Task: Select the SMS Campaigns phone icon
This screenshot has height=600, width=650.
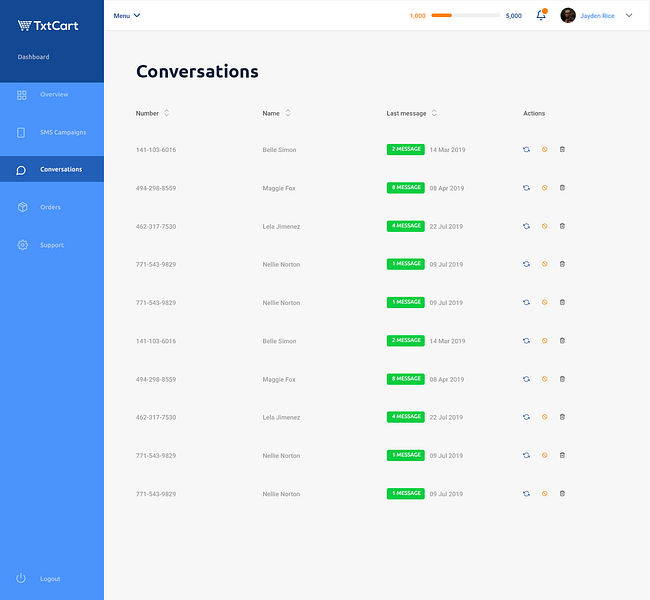Action: coord(21,133)
